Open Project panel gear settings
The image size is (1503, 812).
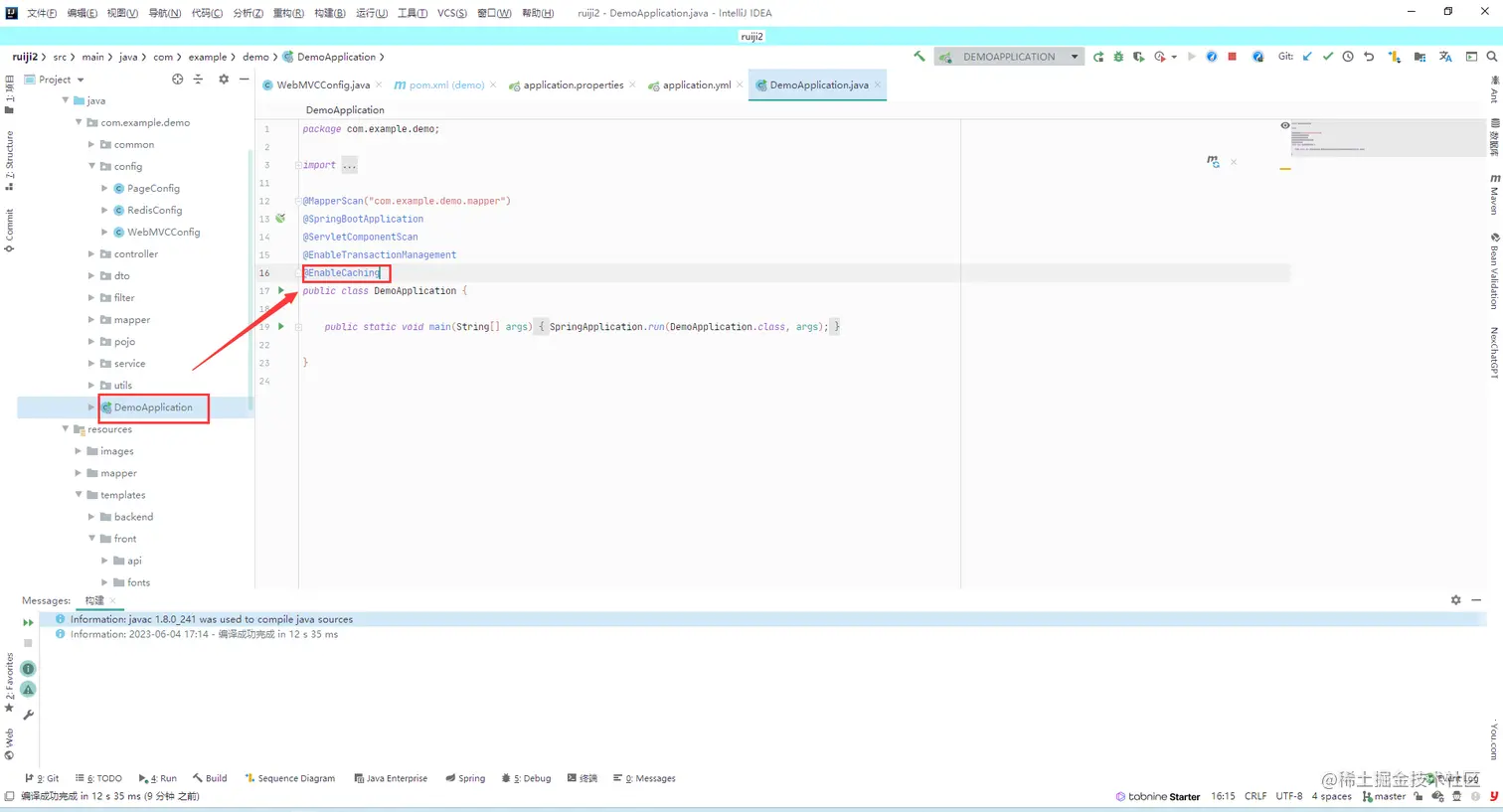tap(224, 80)
